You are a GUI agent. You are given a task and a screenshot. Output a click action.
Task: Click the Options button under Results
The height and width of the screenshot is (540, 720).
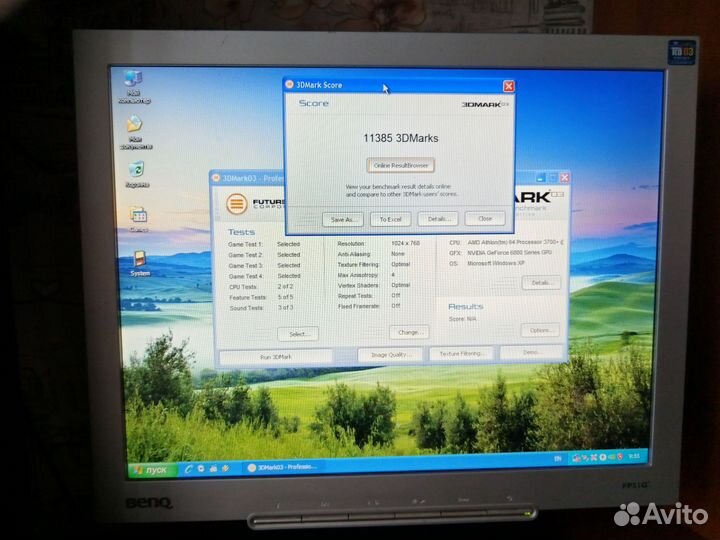540,330
